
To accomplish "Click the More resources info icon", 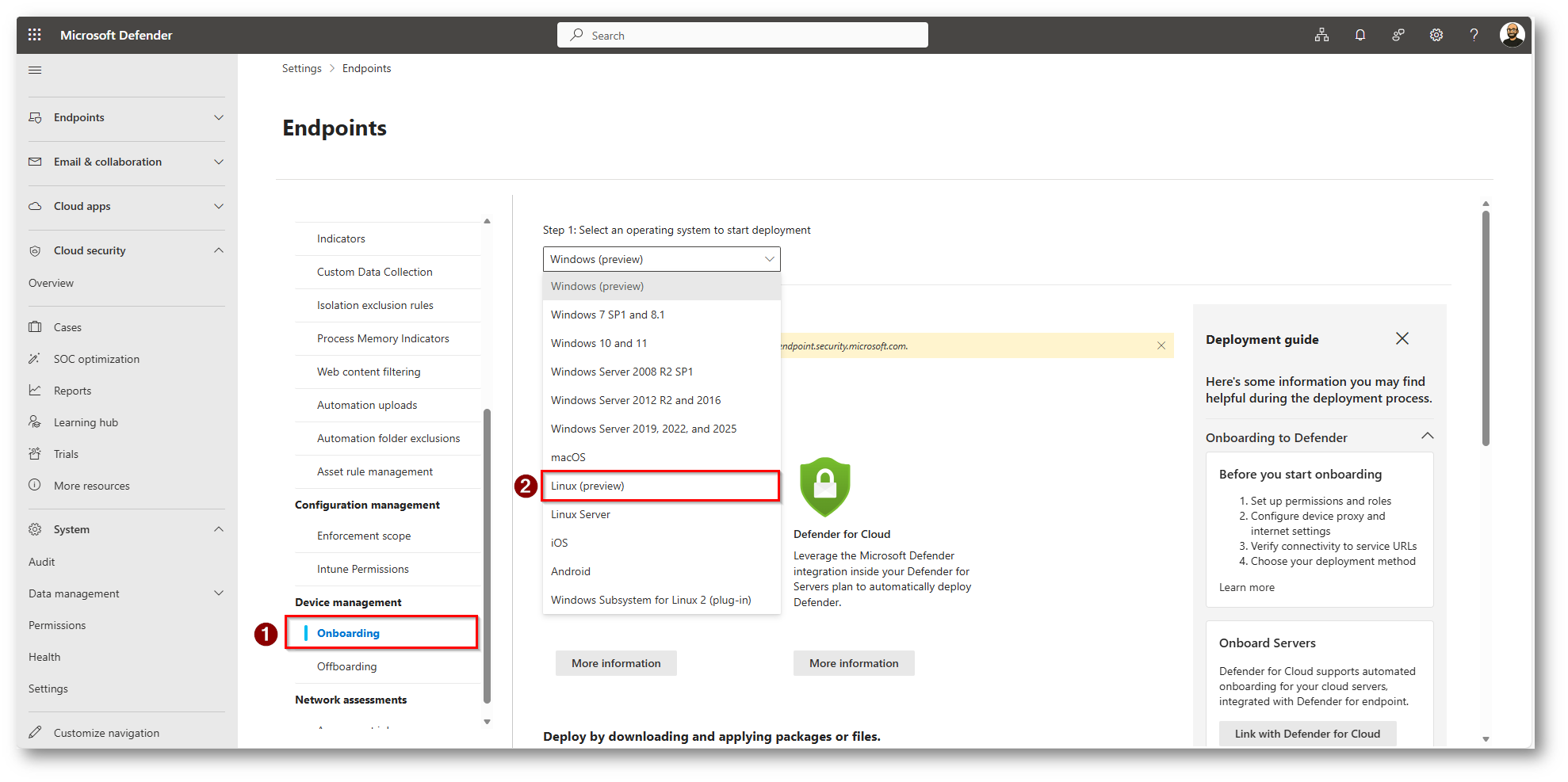I will [x=35, y=485].
